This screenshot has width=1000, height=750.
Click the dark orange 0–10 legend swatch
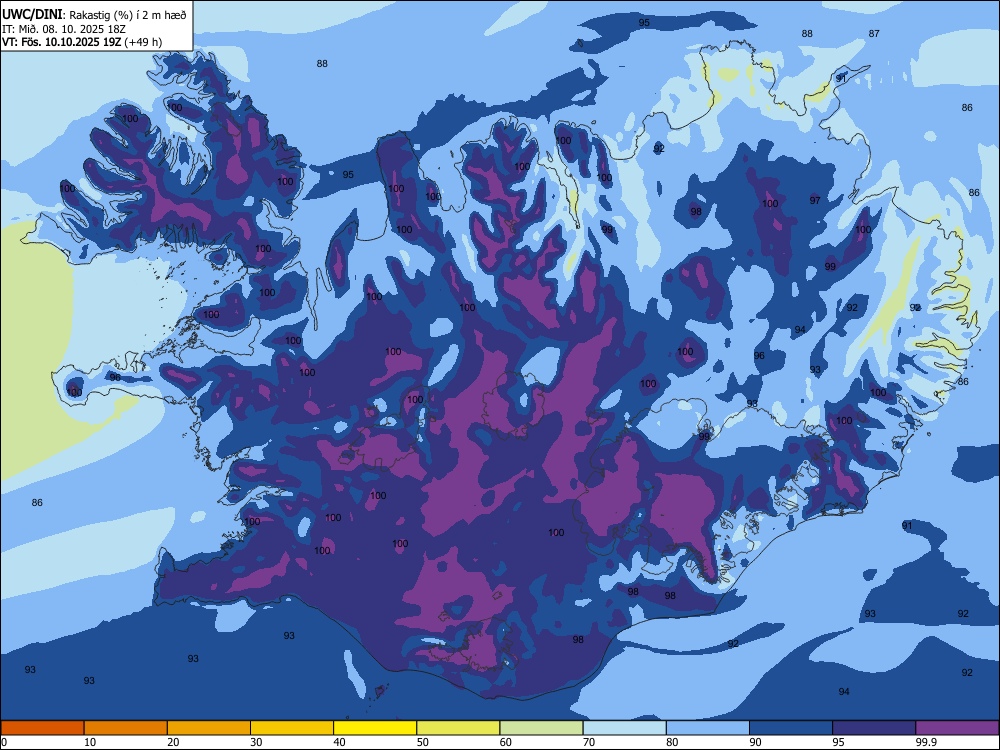coord(42,728)
